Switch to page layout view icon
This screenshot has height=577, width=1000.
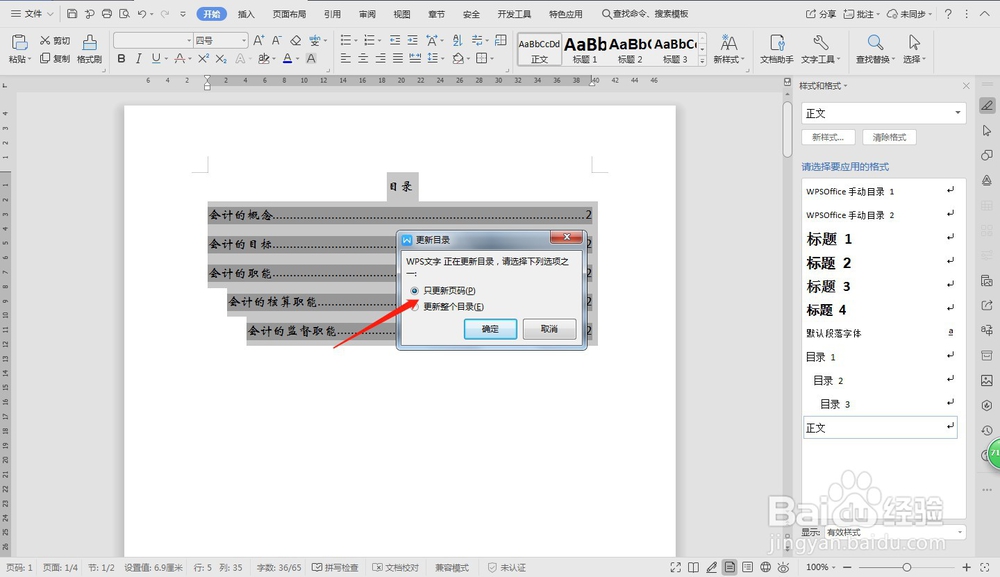(730, 567)
